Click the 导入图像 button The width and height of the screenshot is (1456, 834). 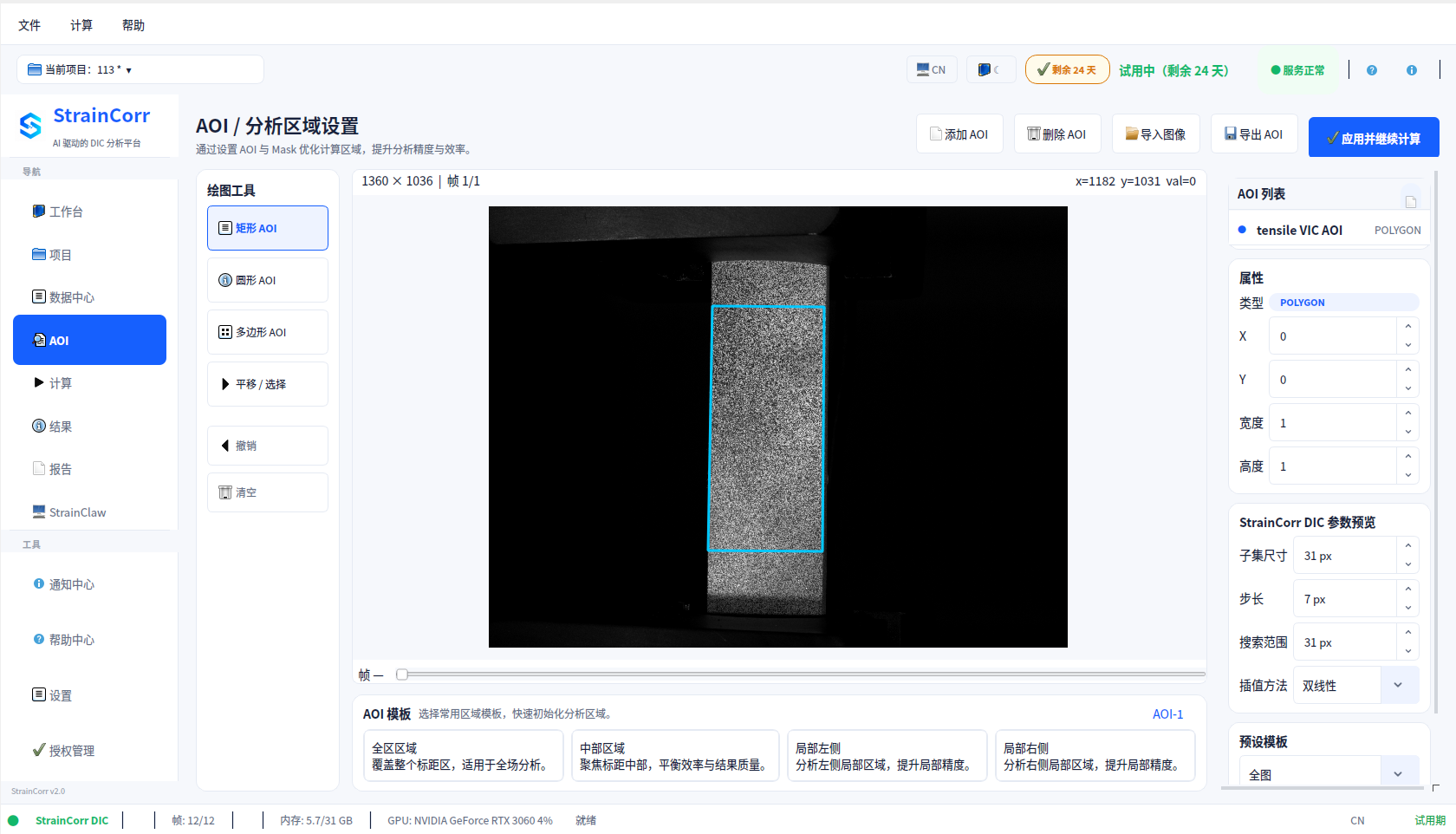pyautogui.click(x=1156, y=134)
